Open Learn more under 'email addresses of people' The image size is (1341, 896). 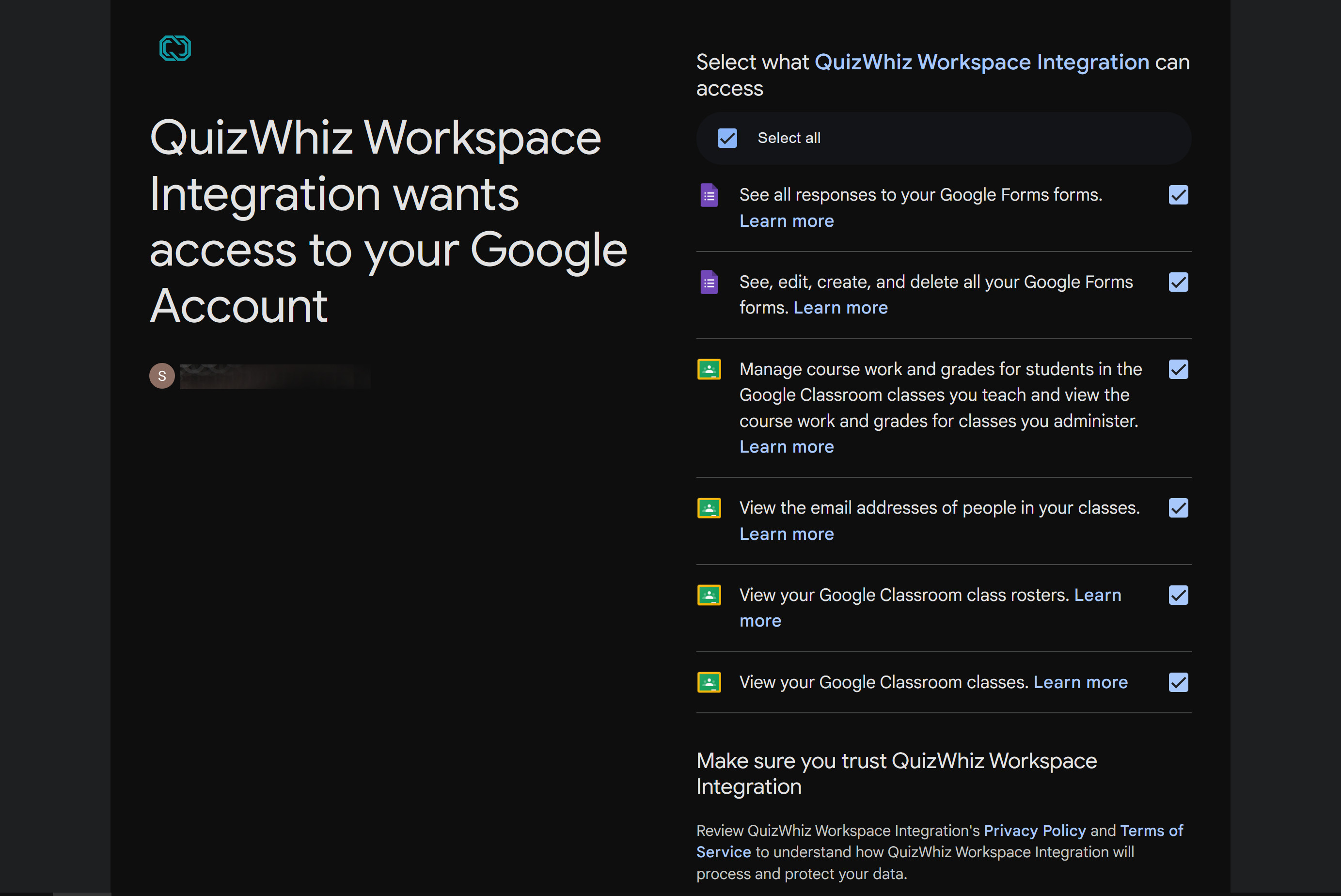point(786,534)
